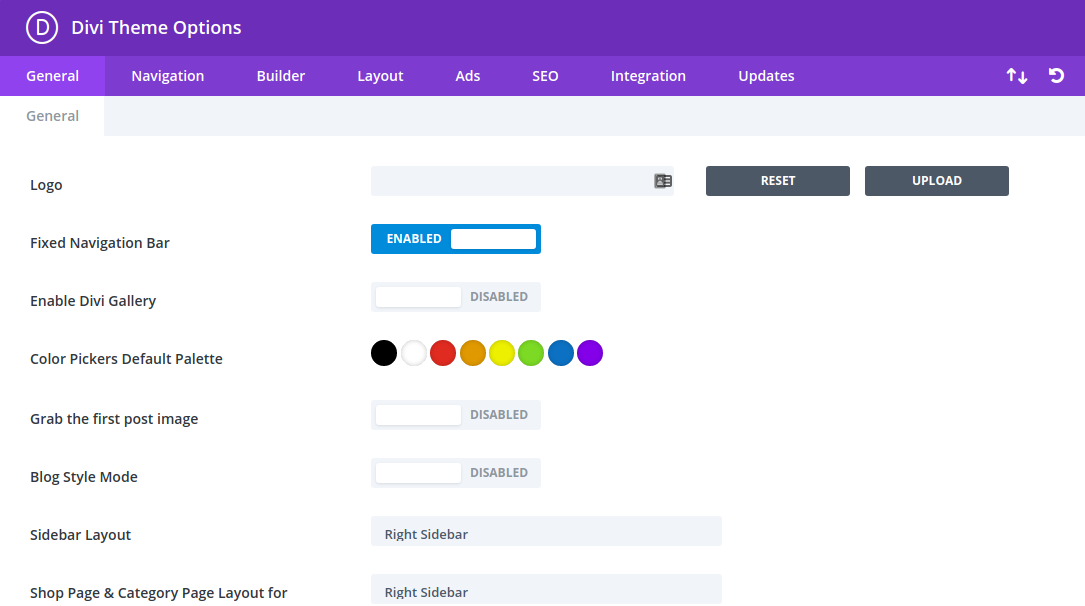Go to the Ads tab
The width and height of the screenshot is (1085, 606).
pos(467,76)
